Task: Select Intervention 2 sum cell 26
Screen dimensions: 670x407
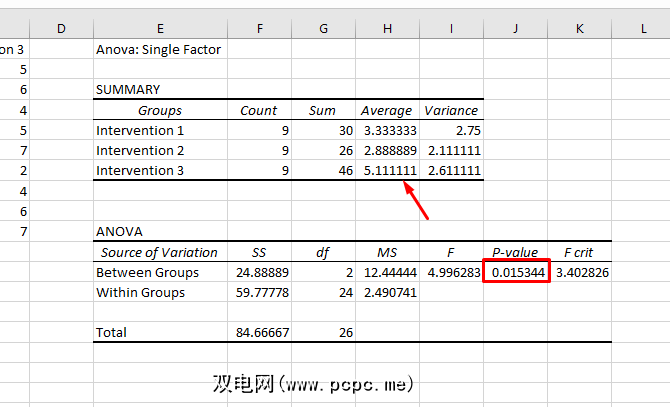Action: point(323,150)
